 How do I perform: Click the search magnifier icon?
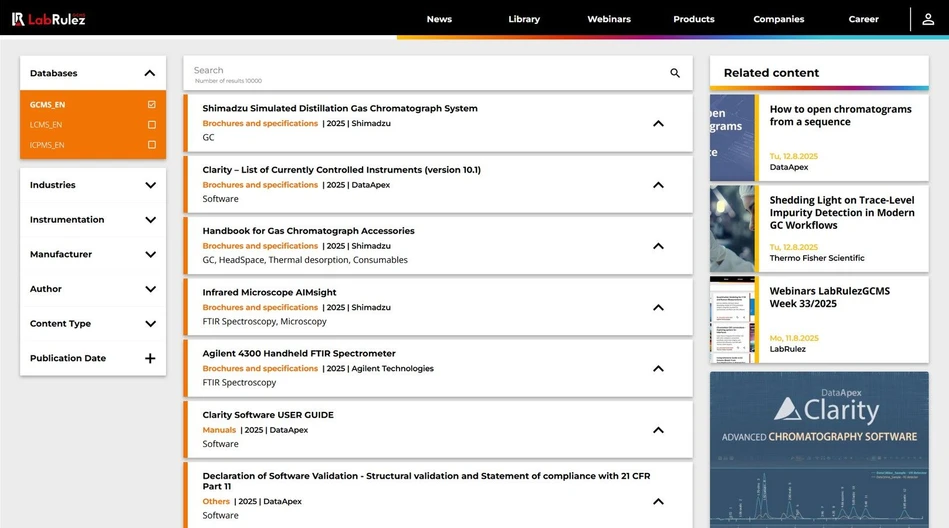[x=675, y=73]
